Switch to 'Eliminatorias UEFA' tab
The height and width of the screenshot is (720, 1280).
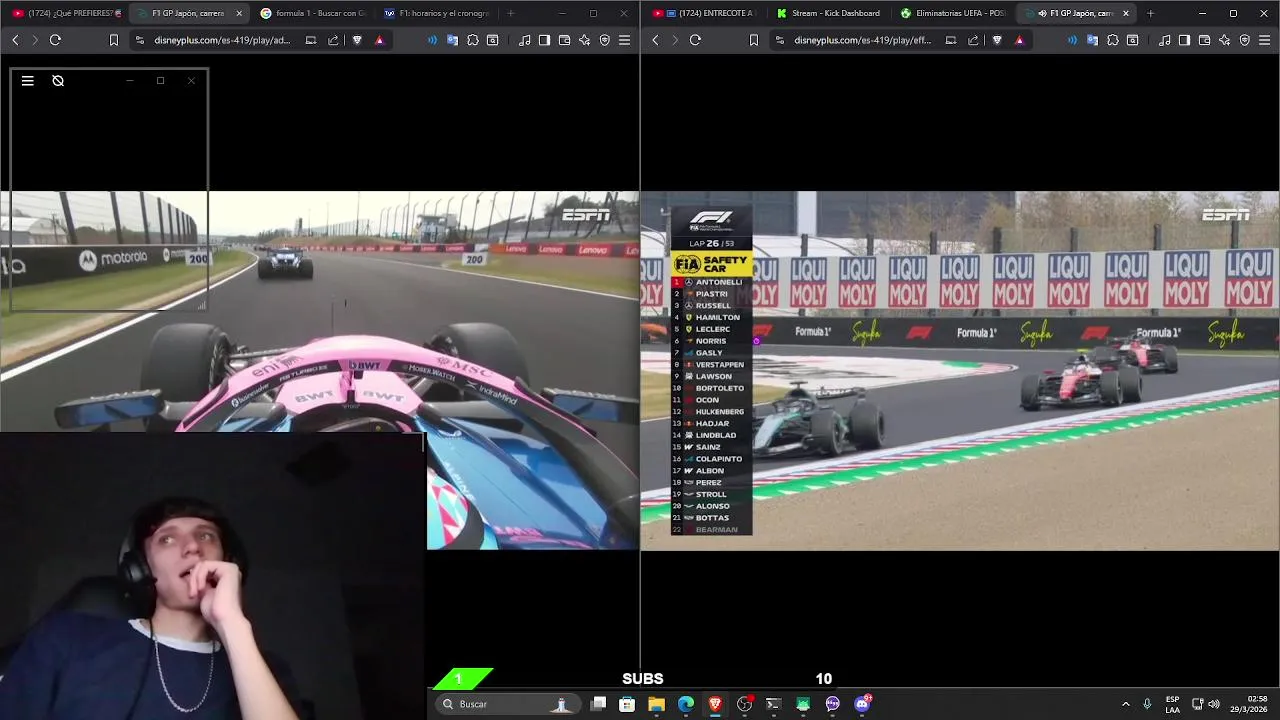click(x=954, y=13)
